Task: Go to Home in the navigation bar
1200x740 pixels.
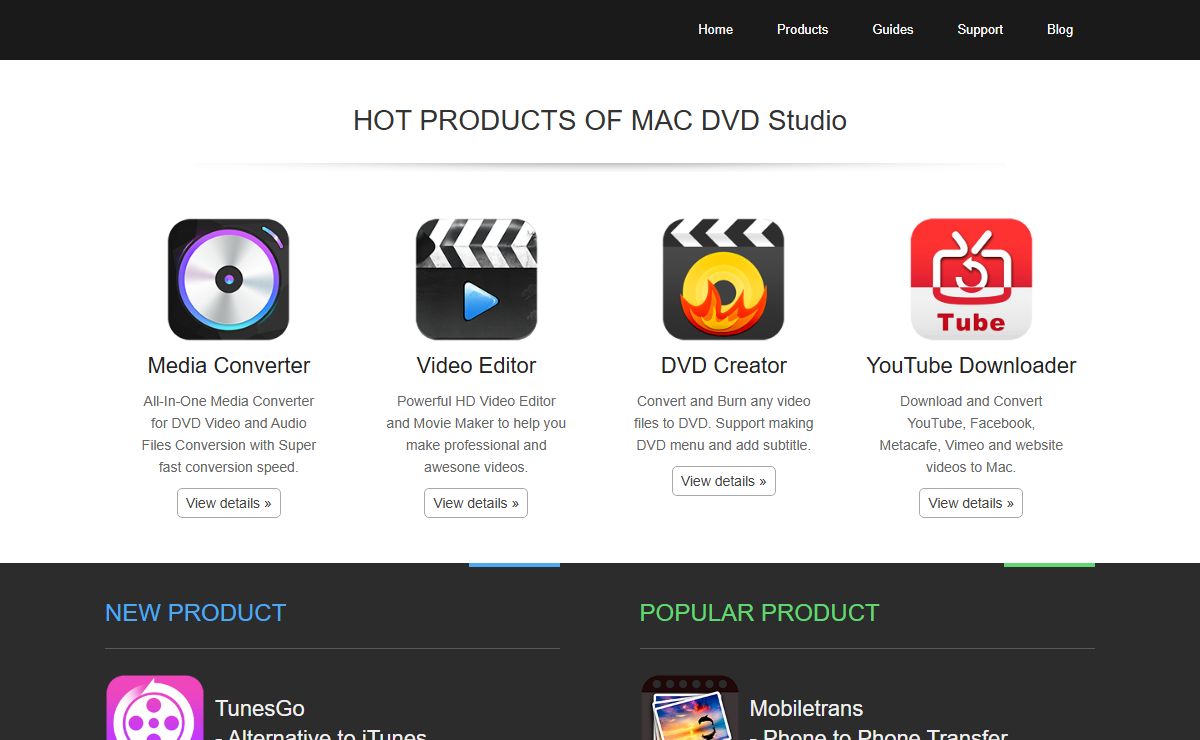Action: pyautogui.click(x=715, y=29)
